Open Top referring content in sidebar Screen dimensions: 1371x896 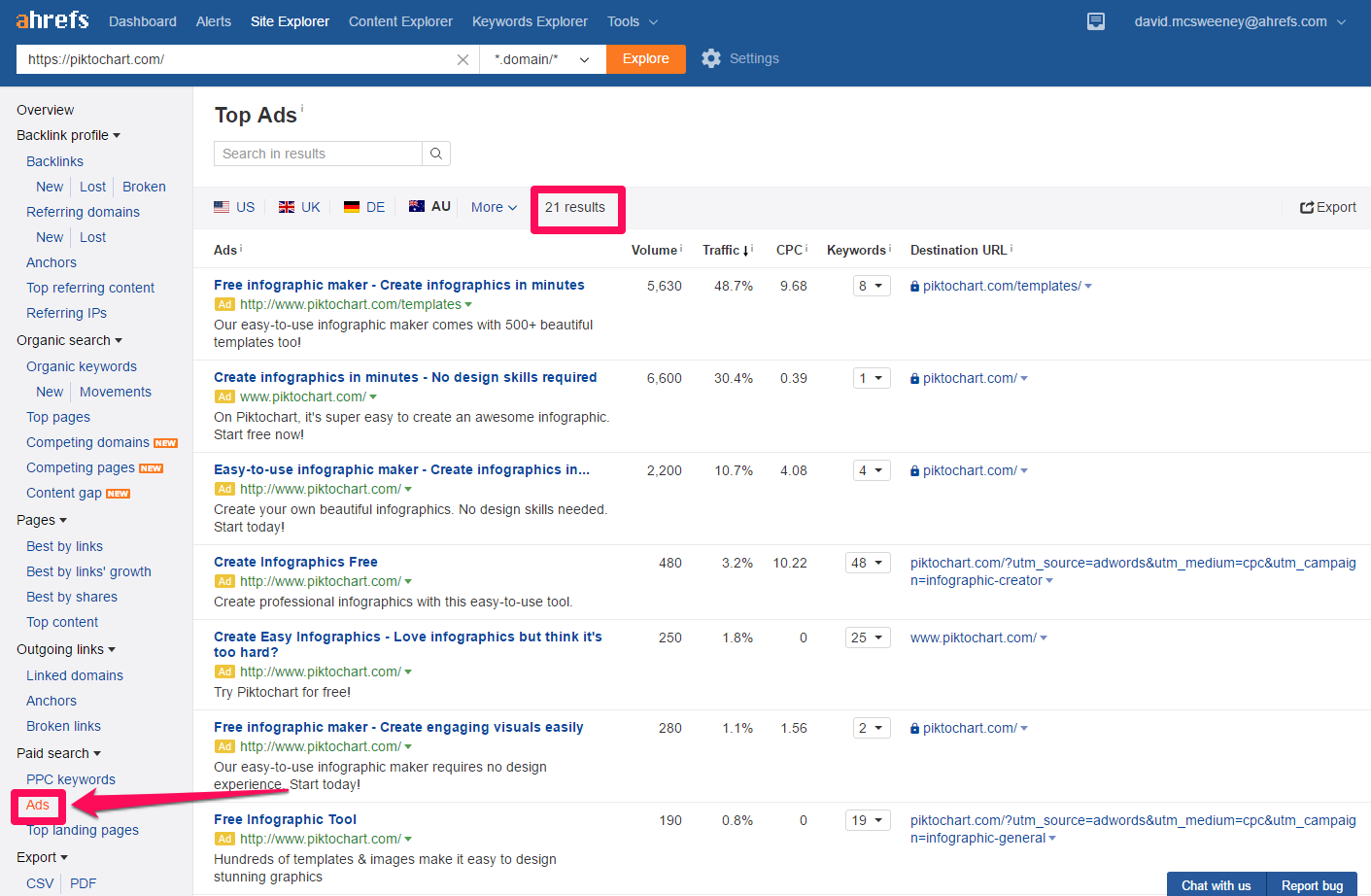pos(90,288)
